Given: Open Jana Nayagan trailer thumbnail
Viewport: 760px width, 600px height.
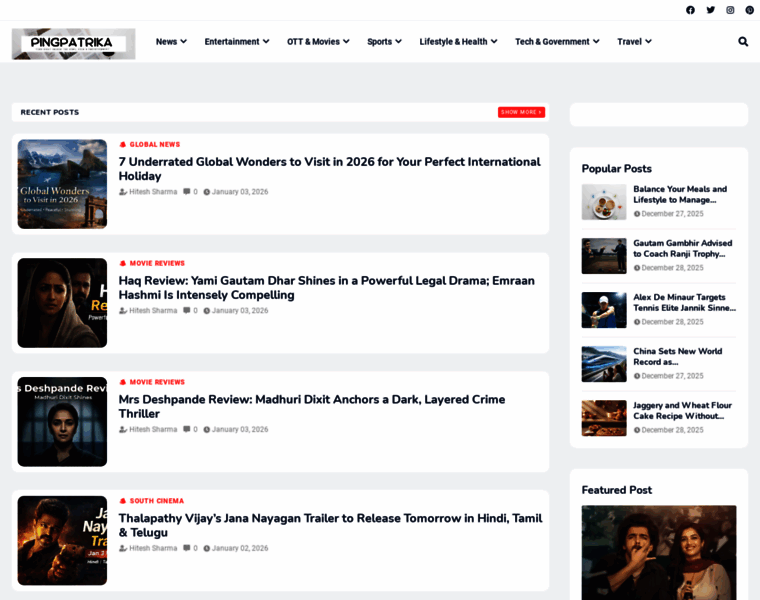Looking at the screenshot, I should tap(63, 540).
